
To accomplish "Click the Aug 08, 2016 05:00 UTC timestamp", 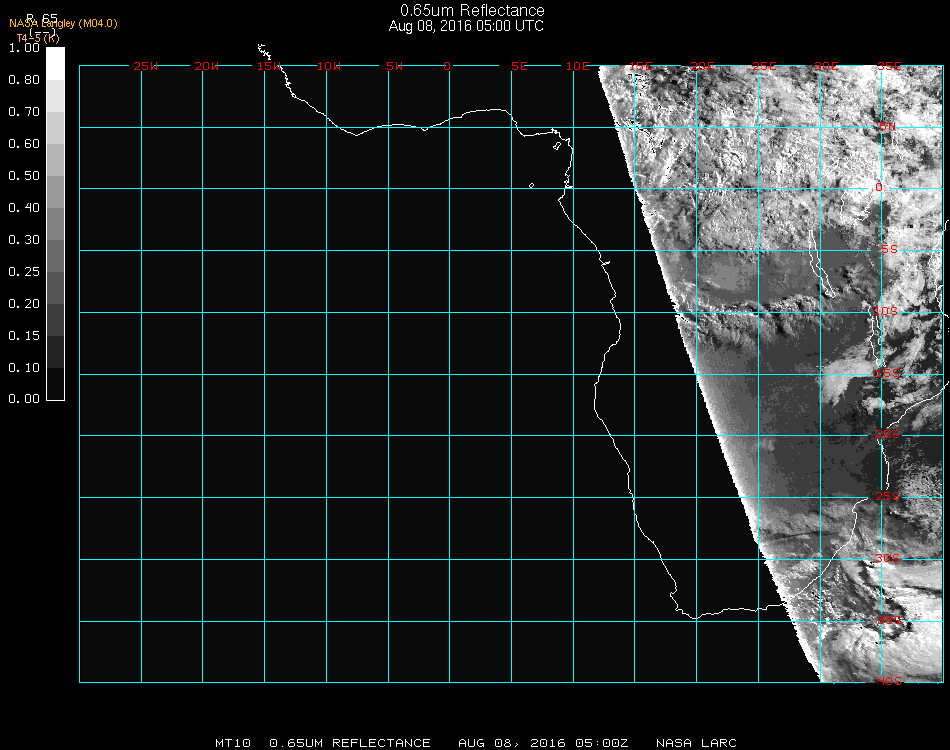I will tap(466, 26).
